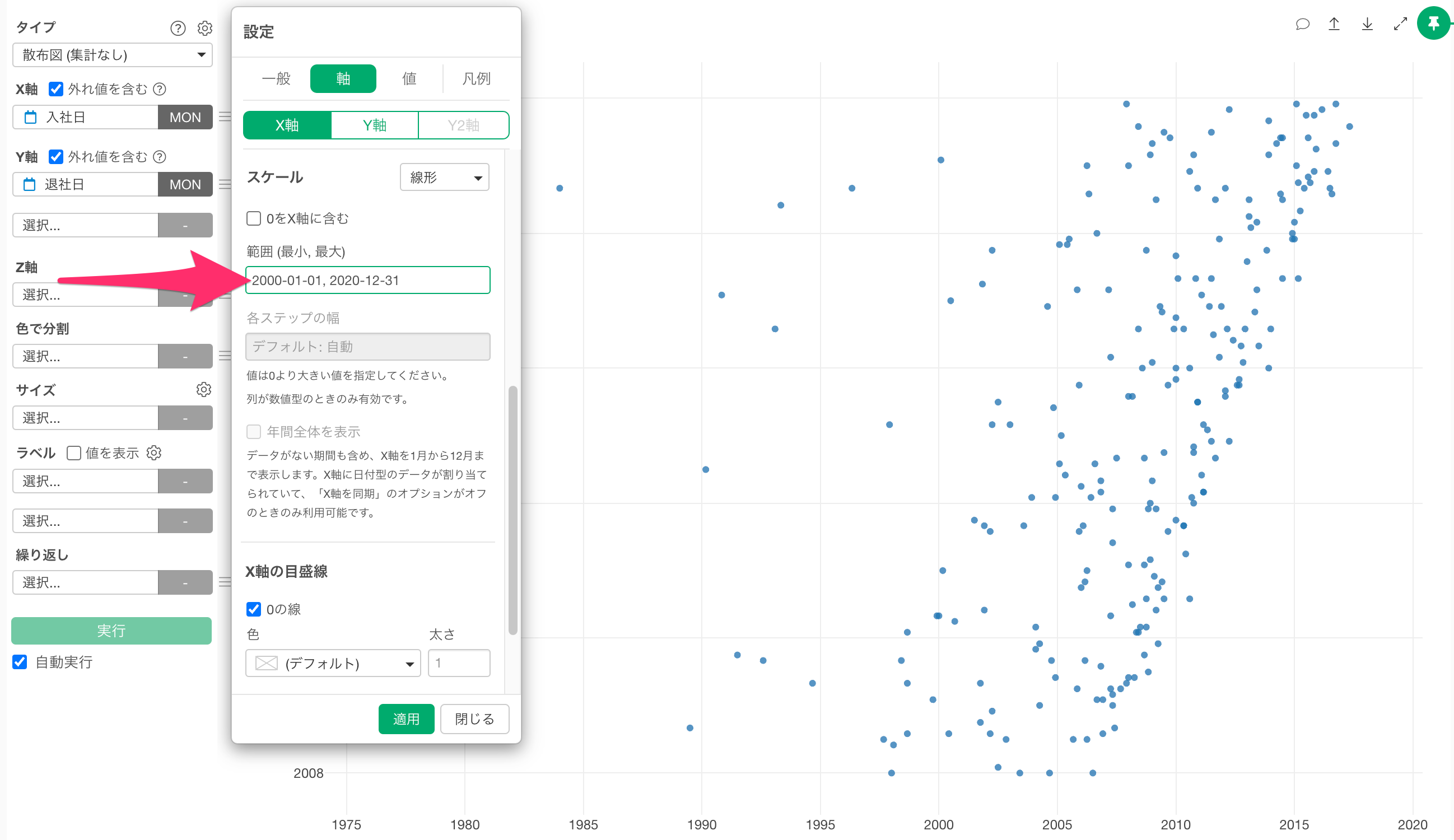The image size is (1454, 840).
Task: Click the upload/export arrow icon
Action: (x=1334, y=24)
